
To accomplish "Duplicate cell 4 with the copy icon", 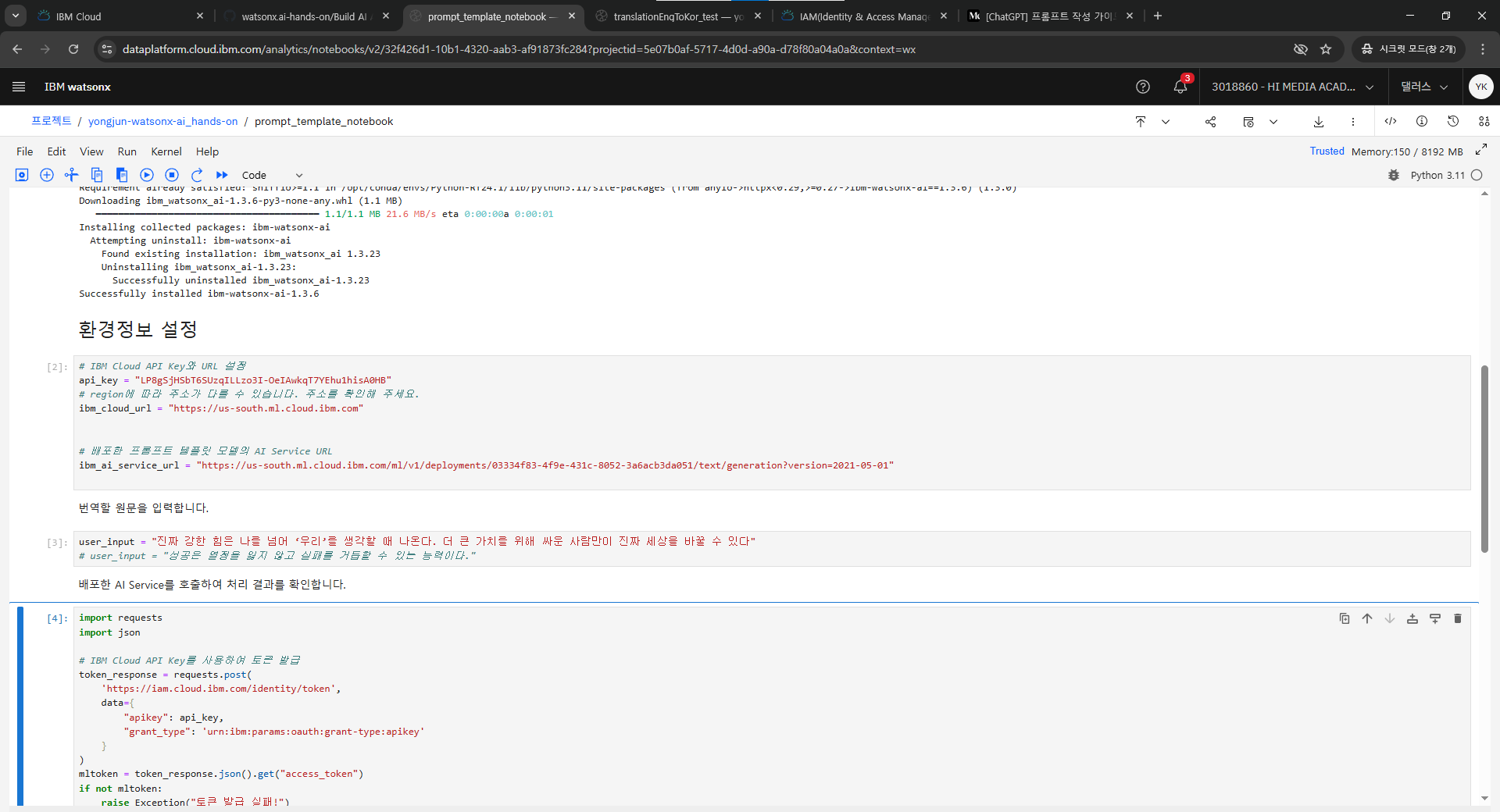I will pos(1345,618).
